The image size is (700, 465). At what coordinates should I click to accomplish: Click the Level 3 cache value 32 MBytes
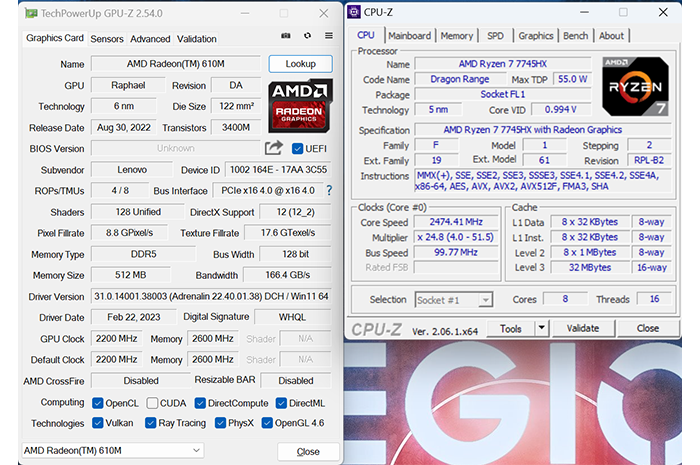point(590,267)
